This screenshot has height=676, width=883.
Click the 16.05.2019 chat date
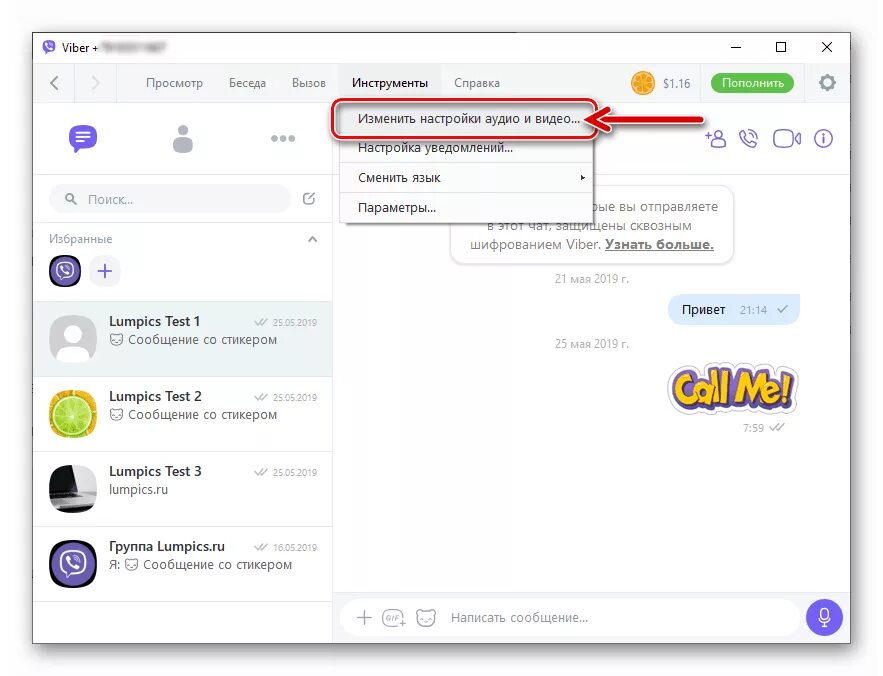pyautogui.click(x=295, y=548)
